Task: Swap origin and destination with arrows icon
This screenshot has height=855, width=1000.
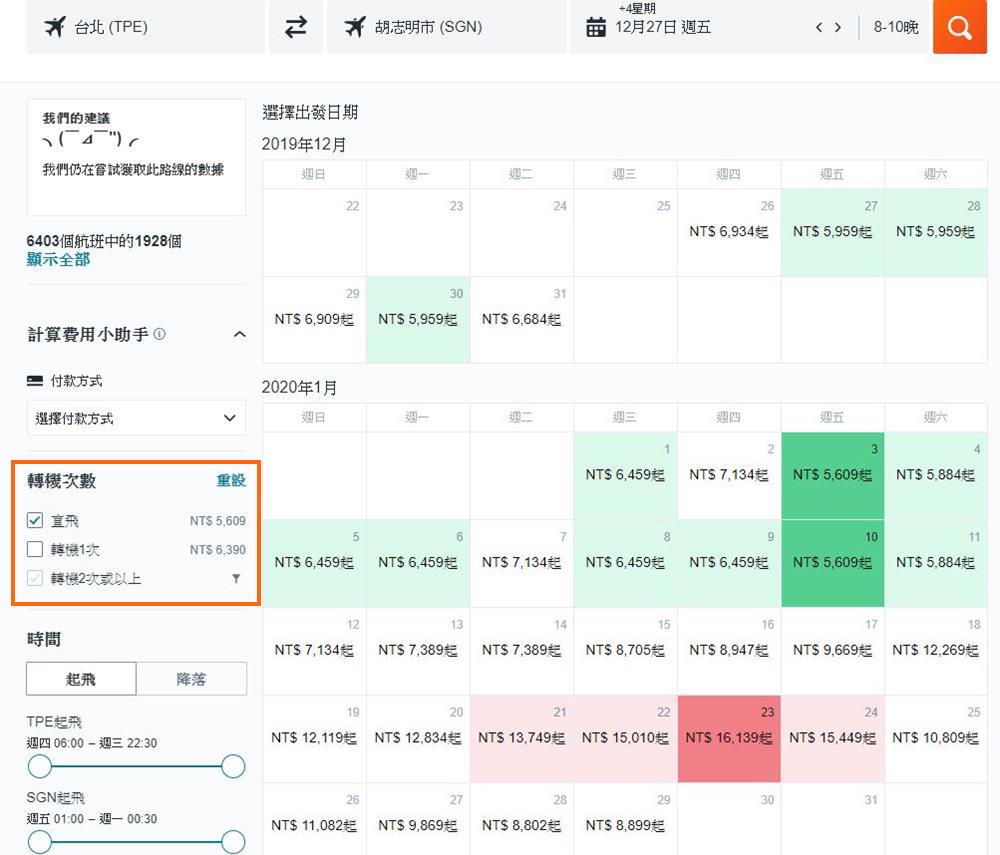Action: pyautogui.click(x=296, y=27)
